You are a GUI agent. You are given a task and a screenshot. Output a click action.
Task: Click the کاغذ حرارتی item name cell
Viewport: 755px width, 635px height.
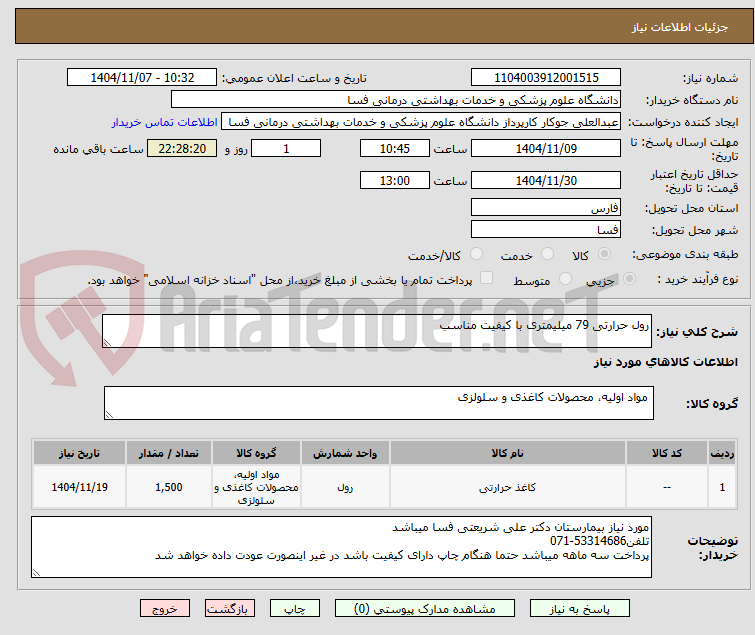tap(508, 487)
